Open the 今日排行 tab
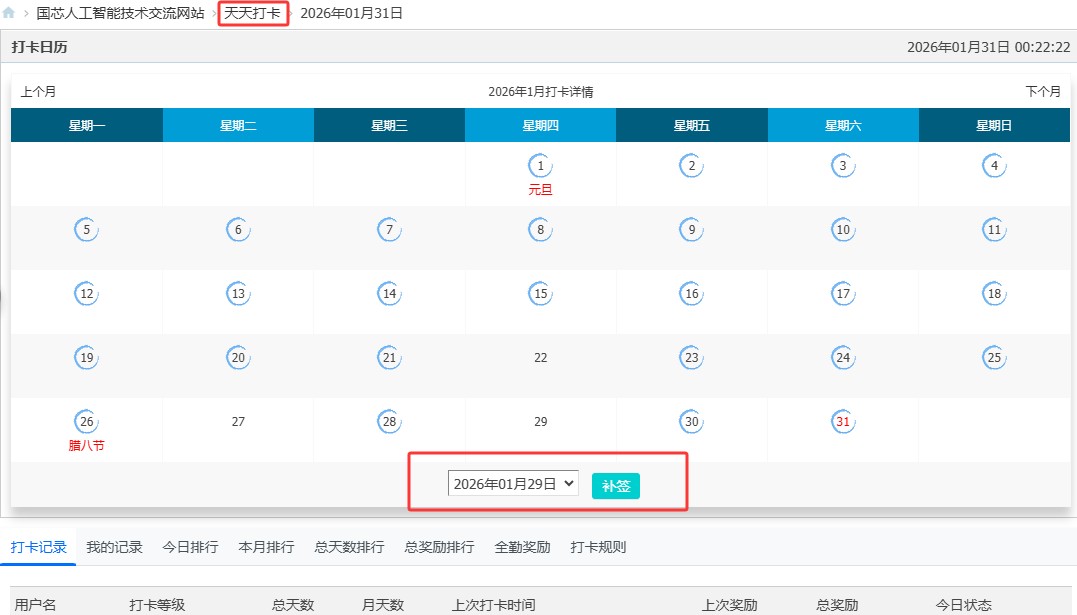The image size is (1077, 615). (189, 547)
